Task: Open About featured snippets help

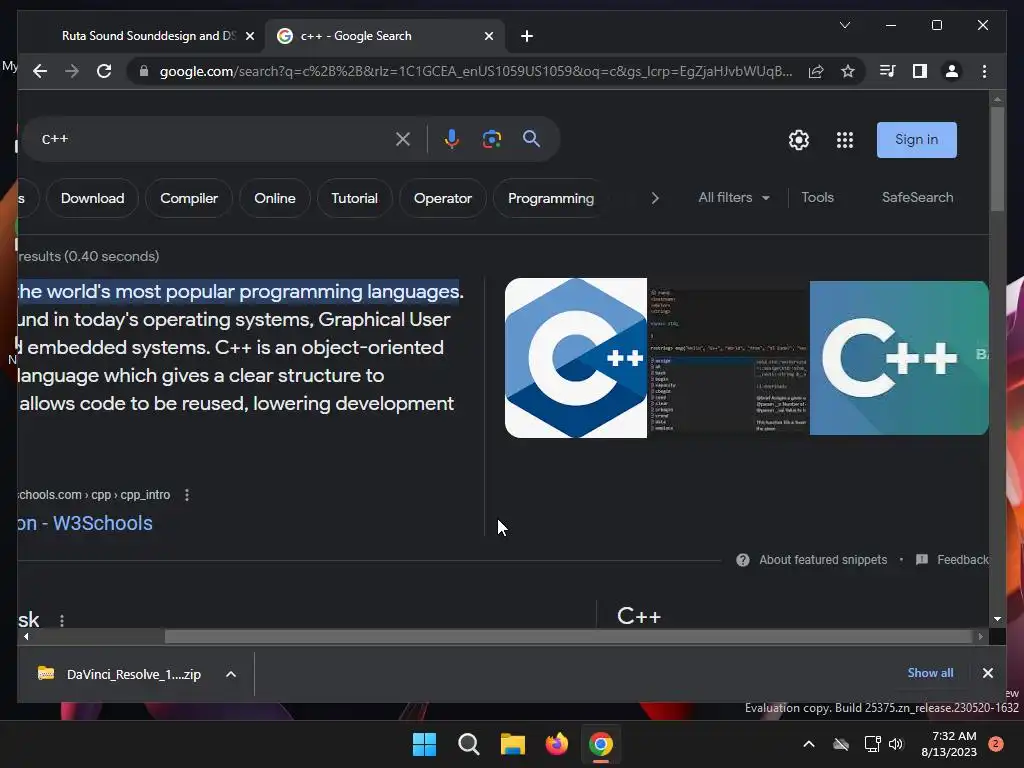Action: [812, 560]
